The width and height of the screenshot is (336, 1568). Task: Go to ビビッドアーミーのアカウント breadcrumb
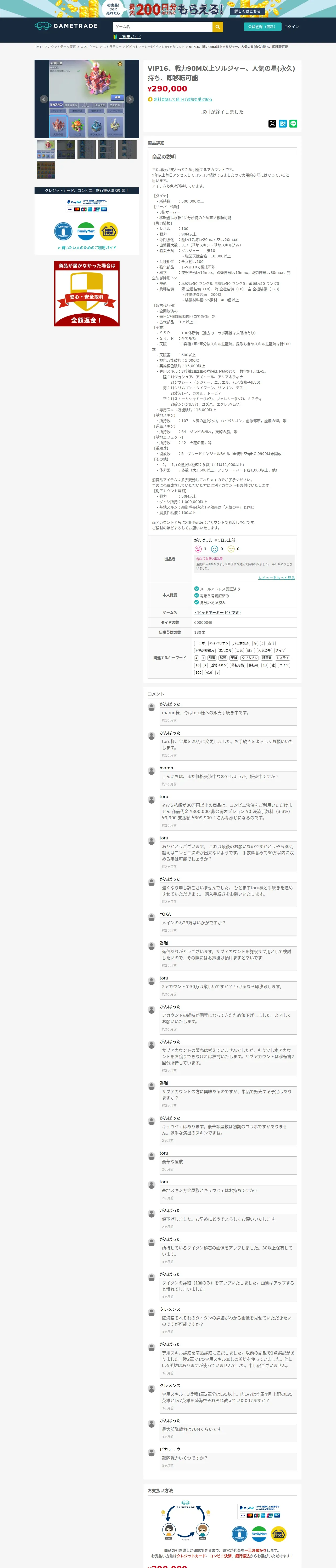(155, 47)
